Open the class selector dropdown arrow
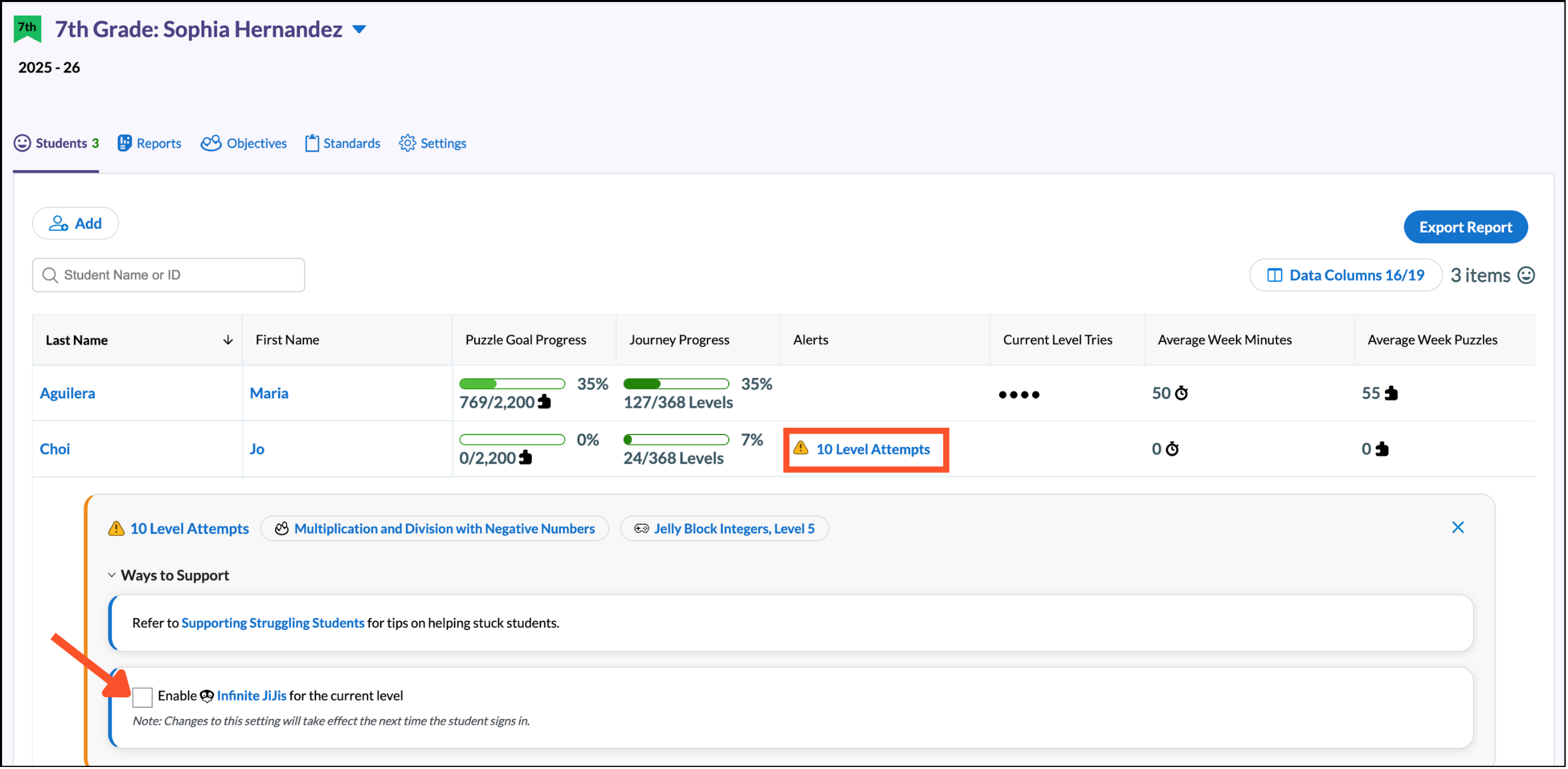1568x769 pixels. [359, 30]
